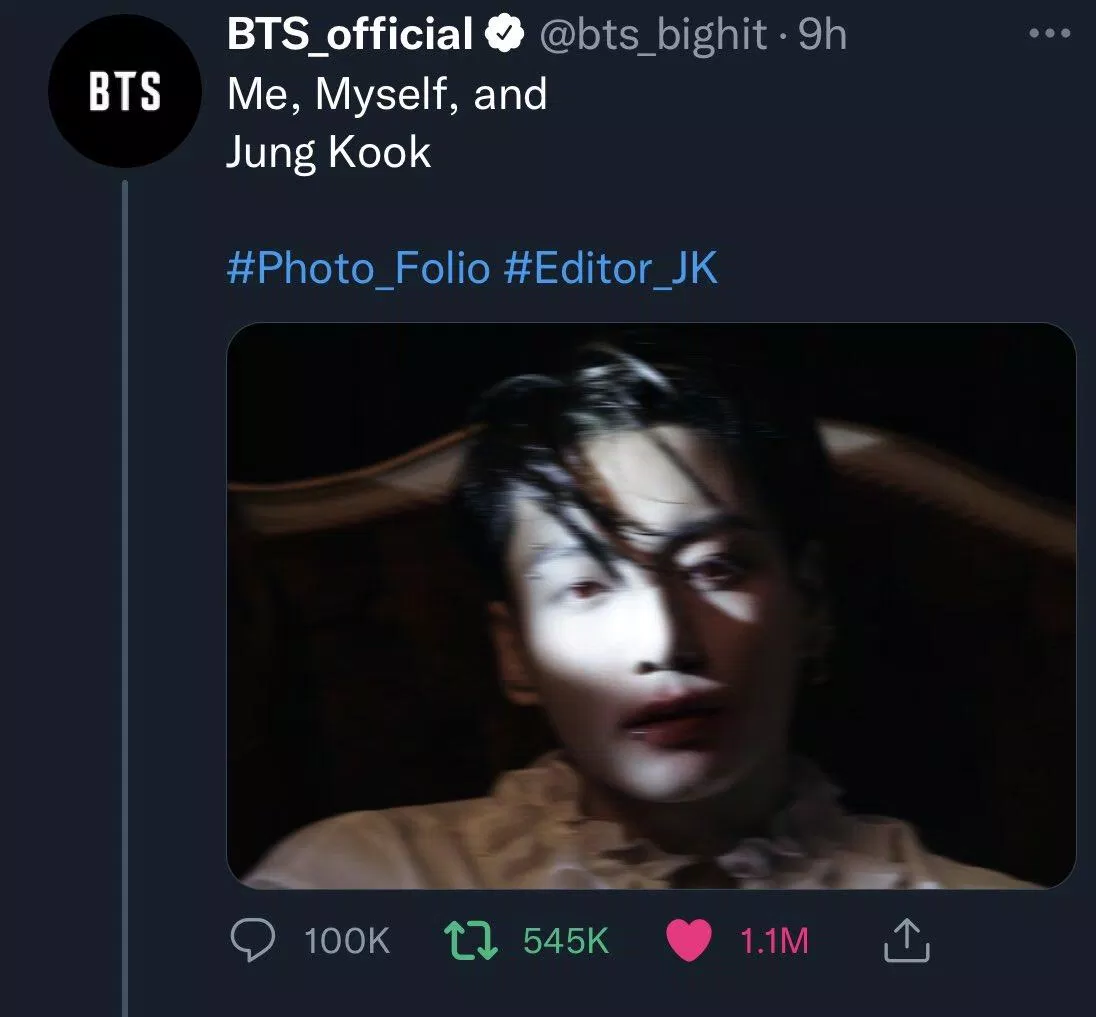The image size is (1096, 1017).
Task: Click the white BTS logo lettering
Action: [x=124, y=92]
